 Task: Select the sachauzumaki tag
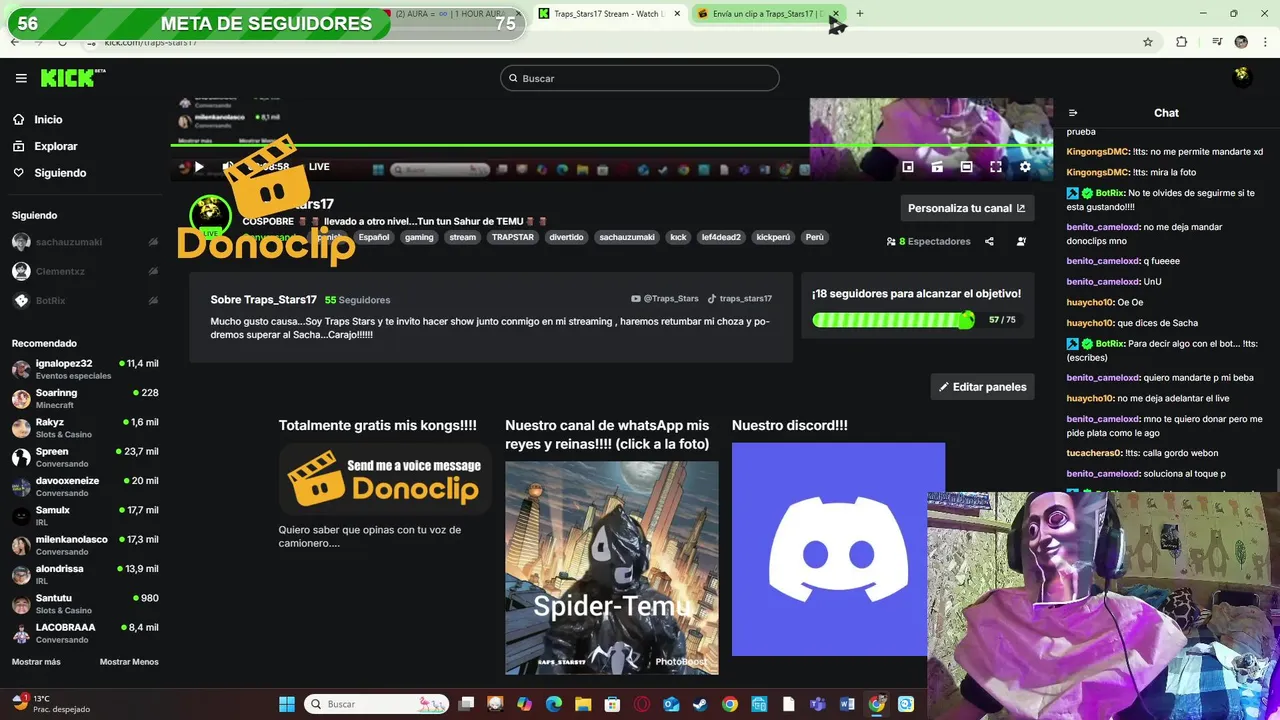click(627, 238)
